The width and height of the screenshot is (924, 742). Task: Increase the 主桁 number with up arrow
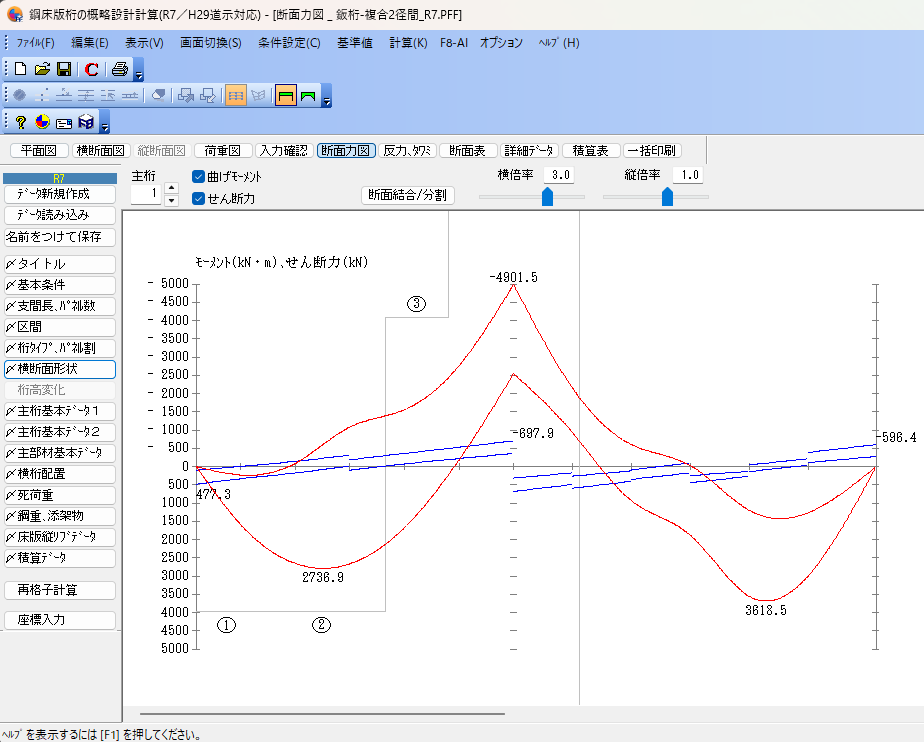pos(171,188)
